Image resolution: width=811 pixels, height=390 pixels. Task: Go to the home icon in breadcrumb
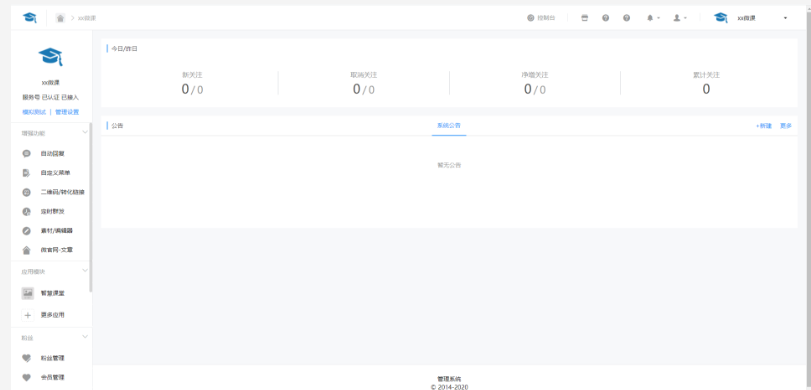(61, 18)
